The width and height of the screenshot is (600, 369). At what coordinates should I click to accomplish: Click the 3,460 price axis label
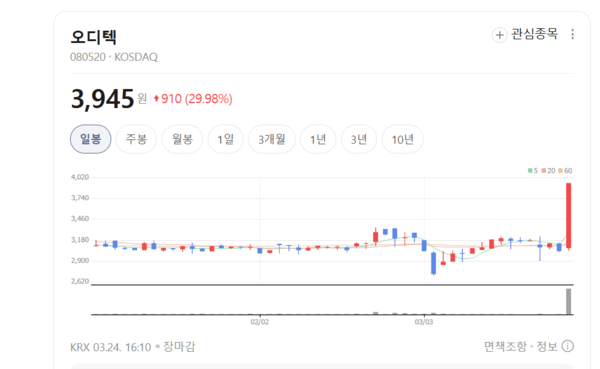(80, 219)
